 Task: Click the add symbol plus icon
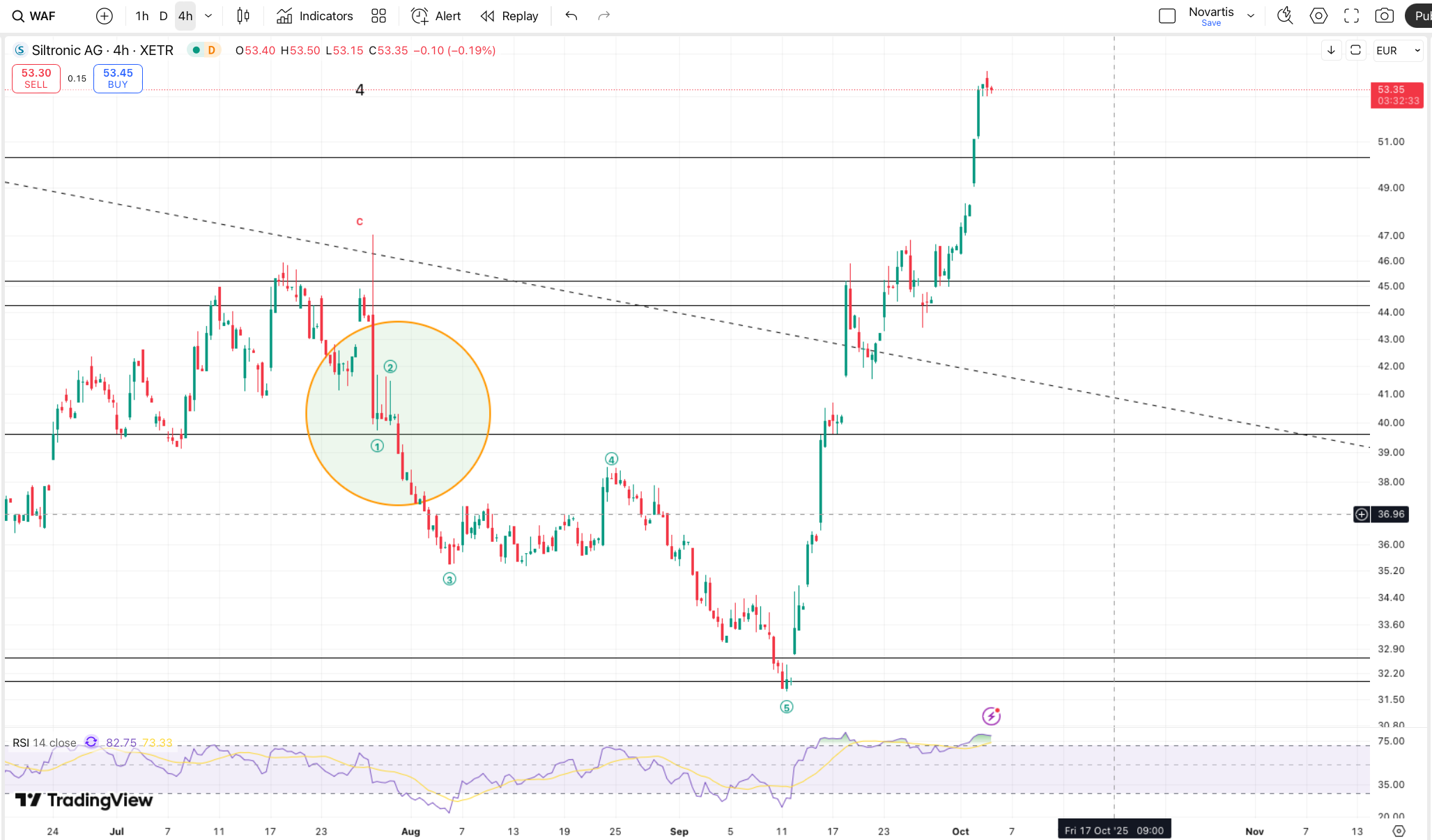point(104,16)
